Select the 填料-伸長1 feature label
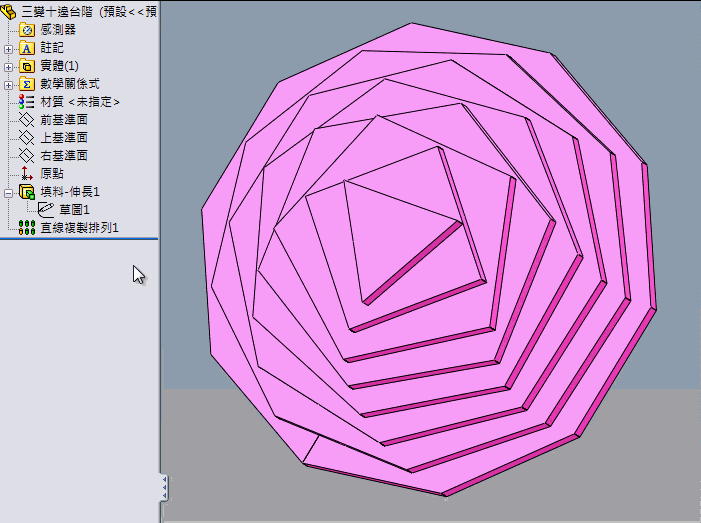The image size is (701, 523). (70, 191)
